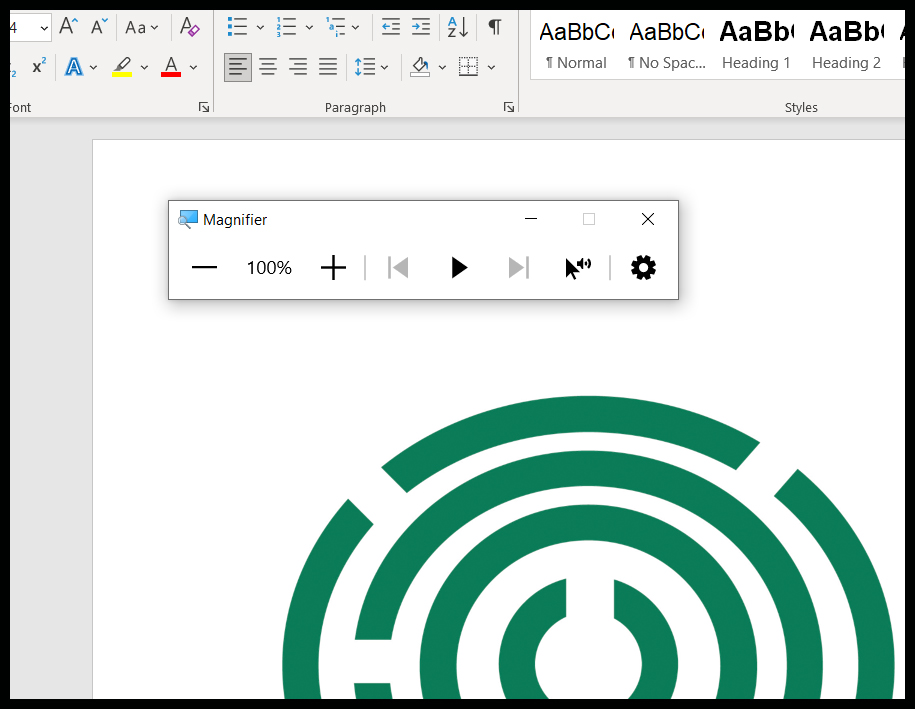
Task: Open Paragraph dialog launcher
Action: click(509, 107)
